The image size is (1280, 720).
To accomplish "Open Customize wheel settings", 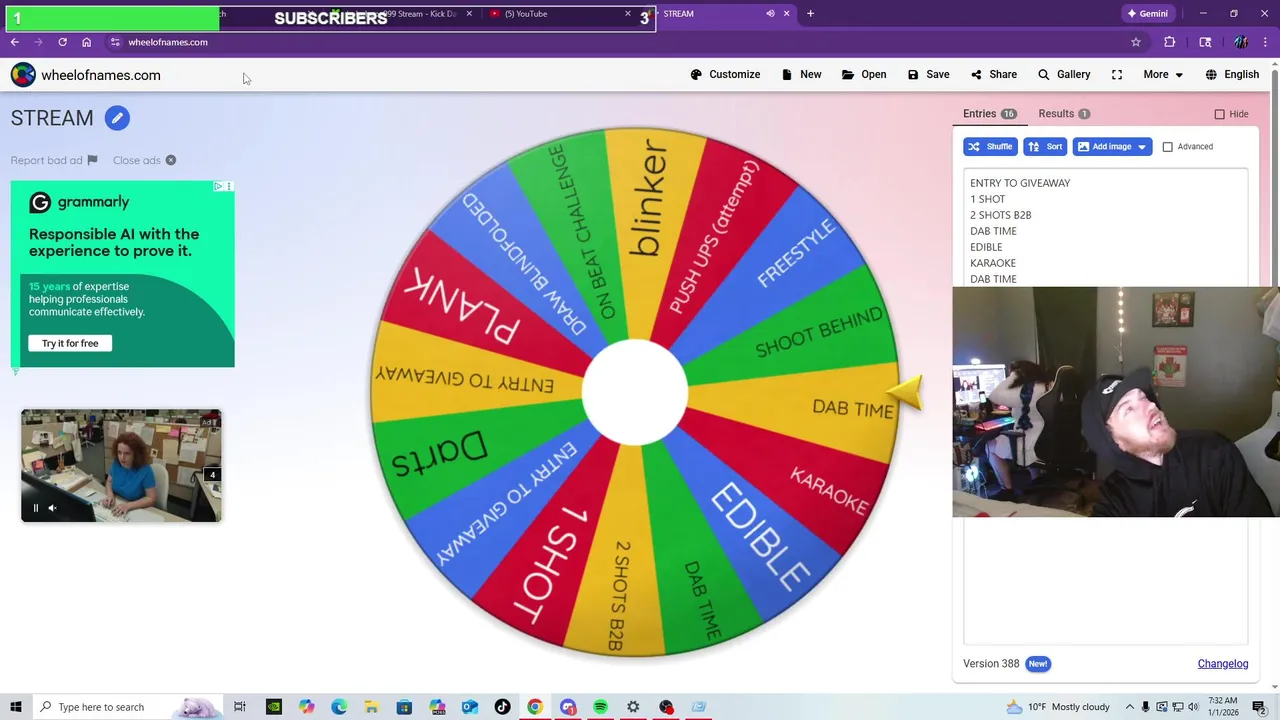I will pos(725,74).
